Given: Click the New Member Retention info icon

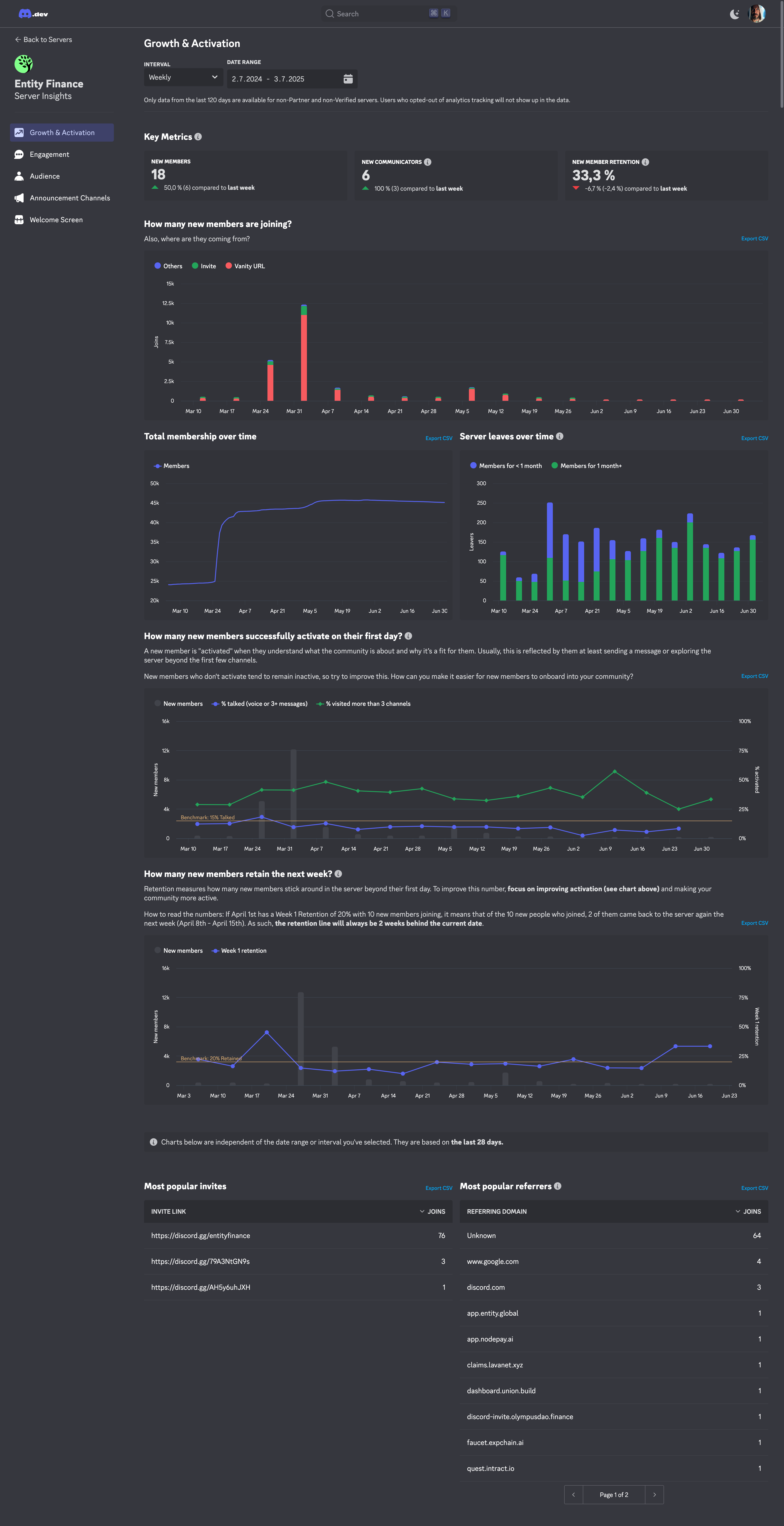Looking at the screenshot, I should pyautogui.click(x=645, y=162).
